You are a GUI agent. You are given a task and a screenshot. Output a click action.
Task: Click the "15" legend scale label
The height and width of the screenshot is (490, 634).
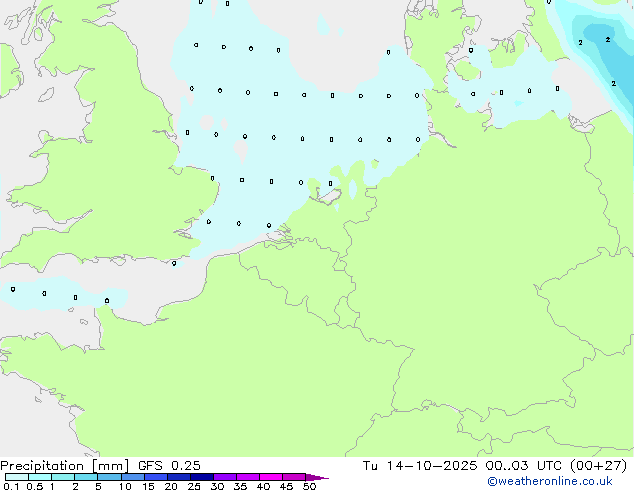click(x=148, y=486)
